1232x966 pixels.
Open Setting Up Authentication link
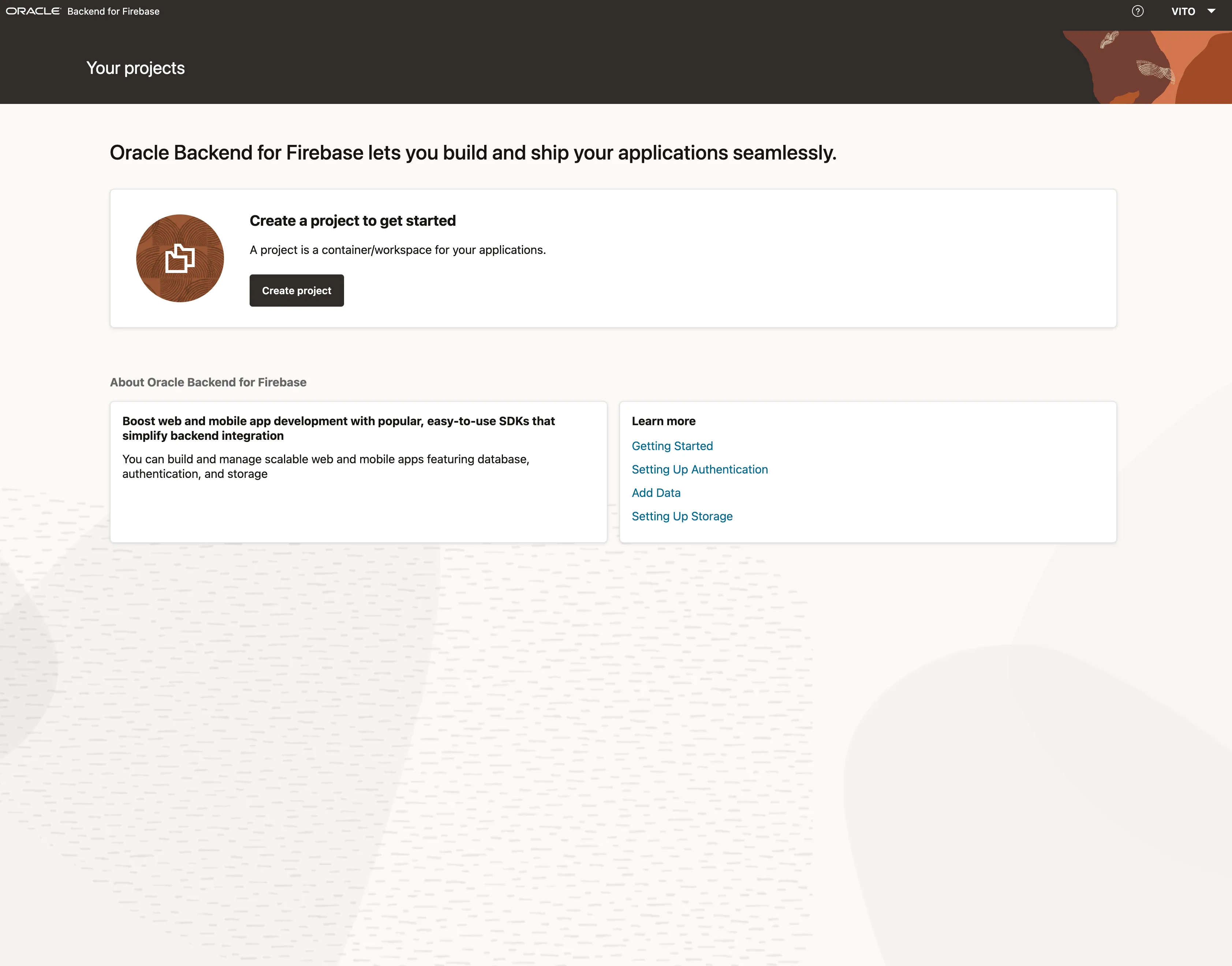[700, 469]
